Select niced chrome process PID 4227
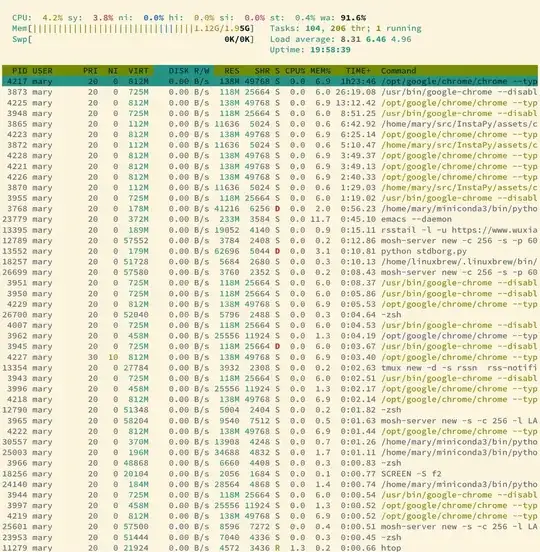 tap(270, 357)
